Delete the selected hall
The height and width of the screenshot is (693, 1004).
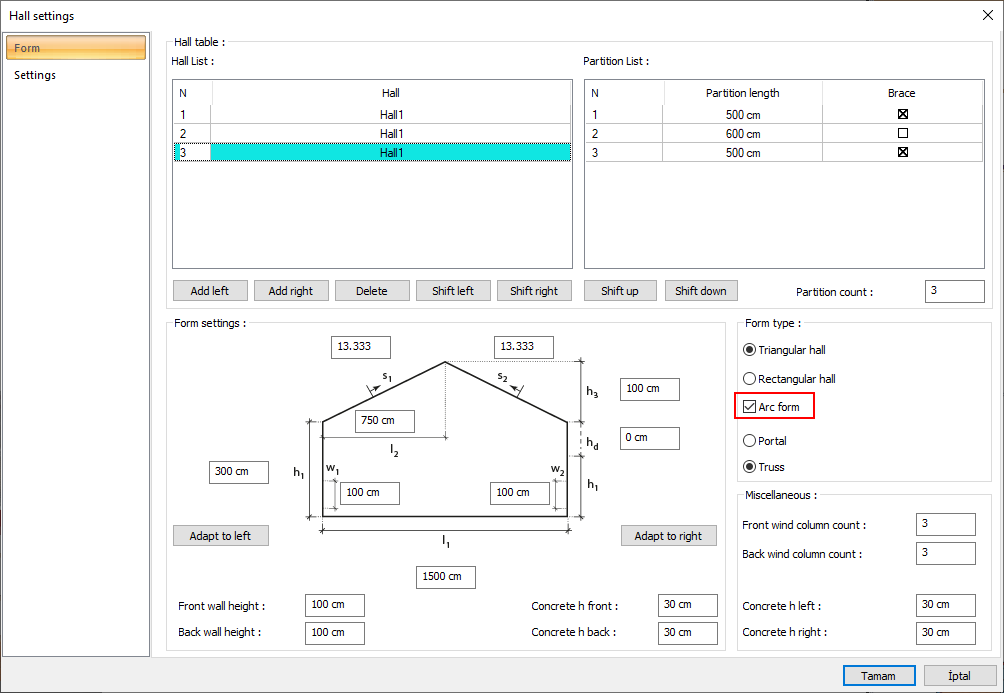pos(371,291)
